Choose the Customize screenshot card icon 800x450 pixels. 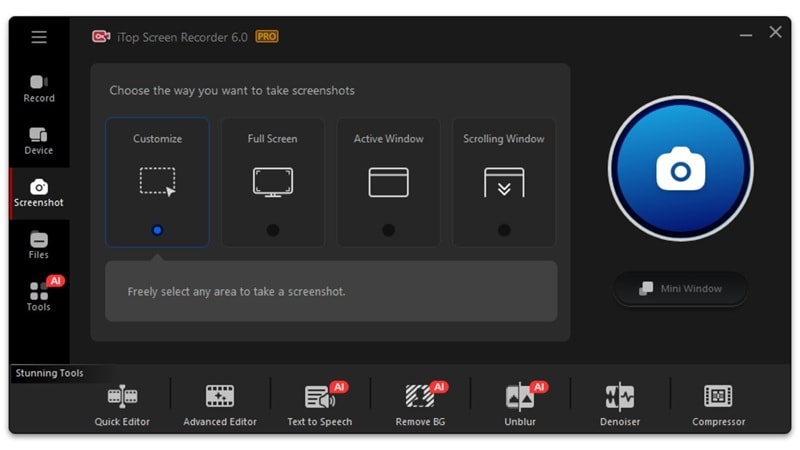157,182
